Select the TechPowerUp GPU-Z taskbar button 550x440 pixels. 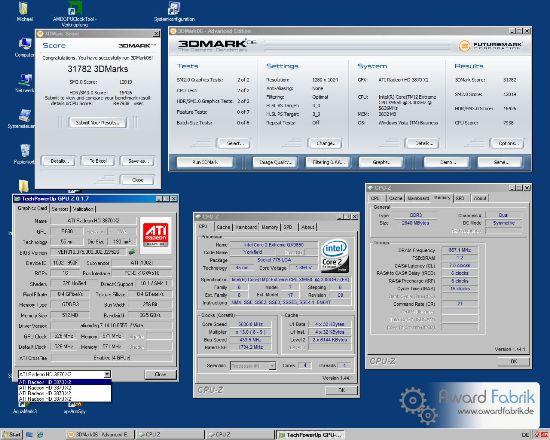tap(310, 435)
